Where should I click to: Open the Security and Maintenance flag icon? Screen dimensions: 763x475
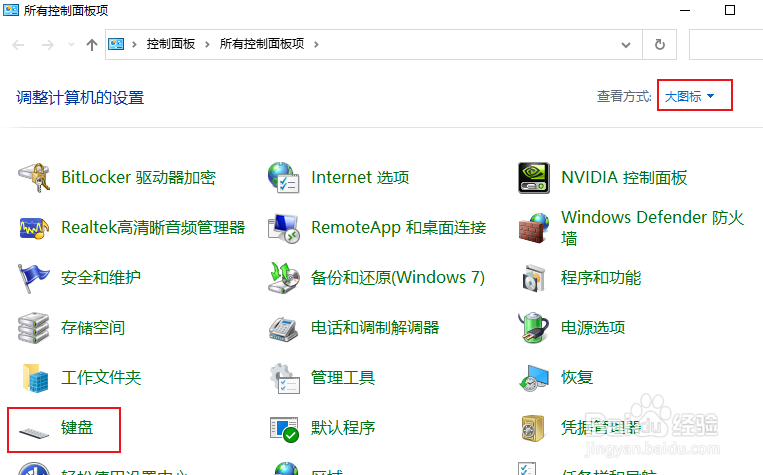[34, 278]
